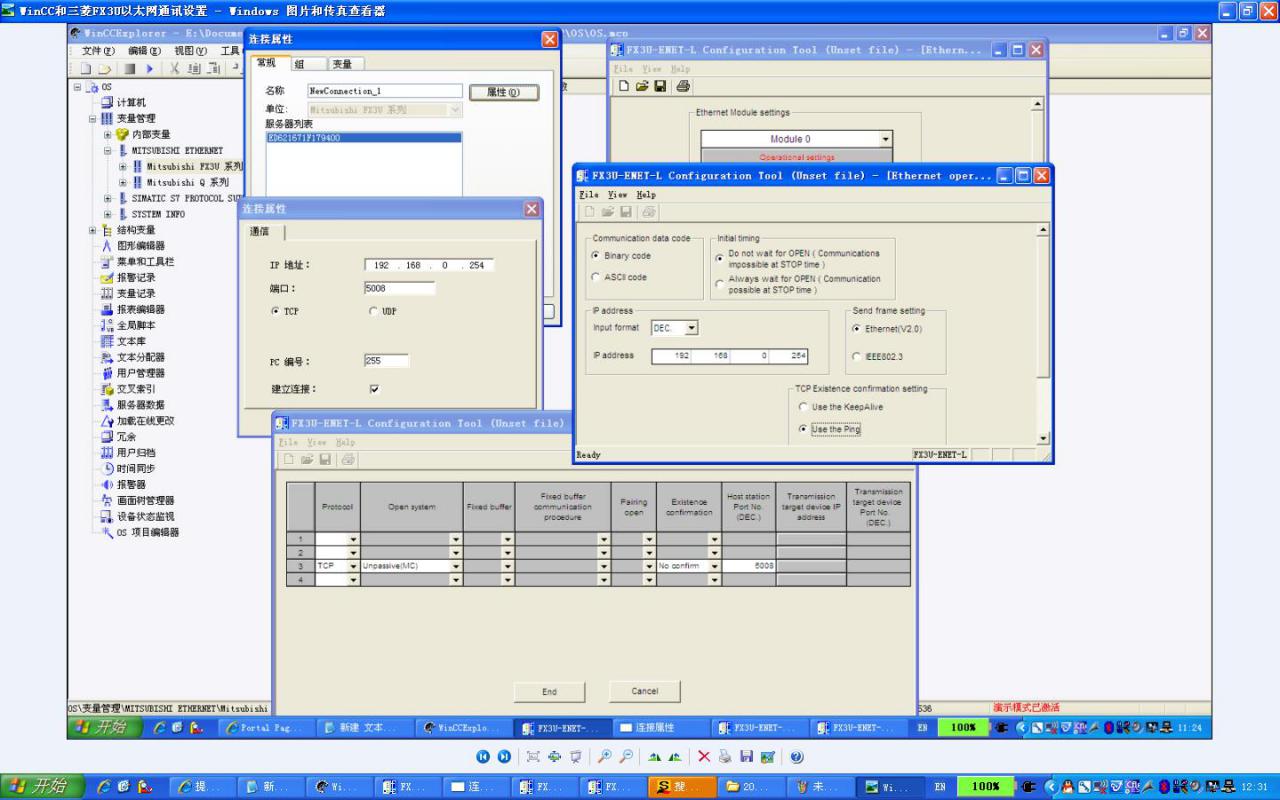Select IEEE802.3 send frame option
This screenshot has height=800, width=1280.
[x=856, y=356]
